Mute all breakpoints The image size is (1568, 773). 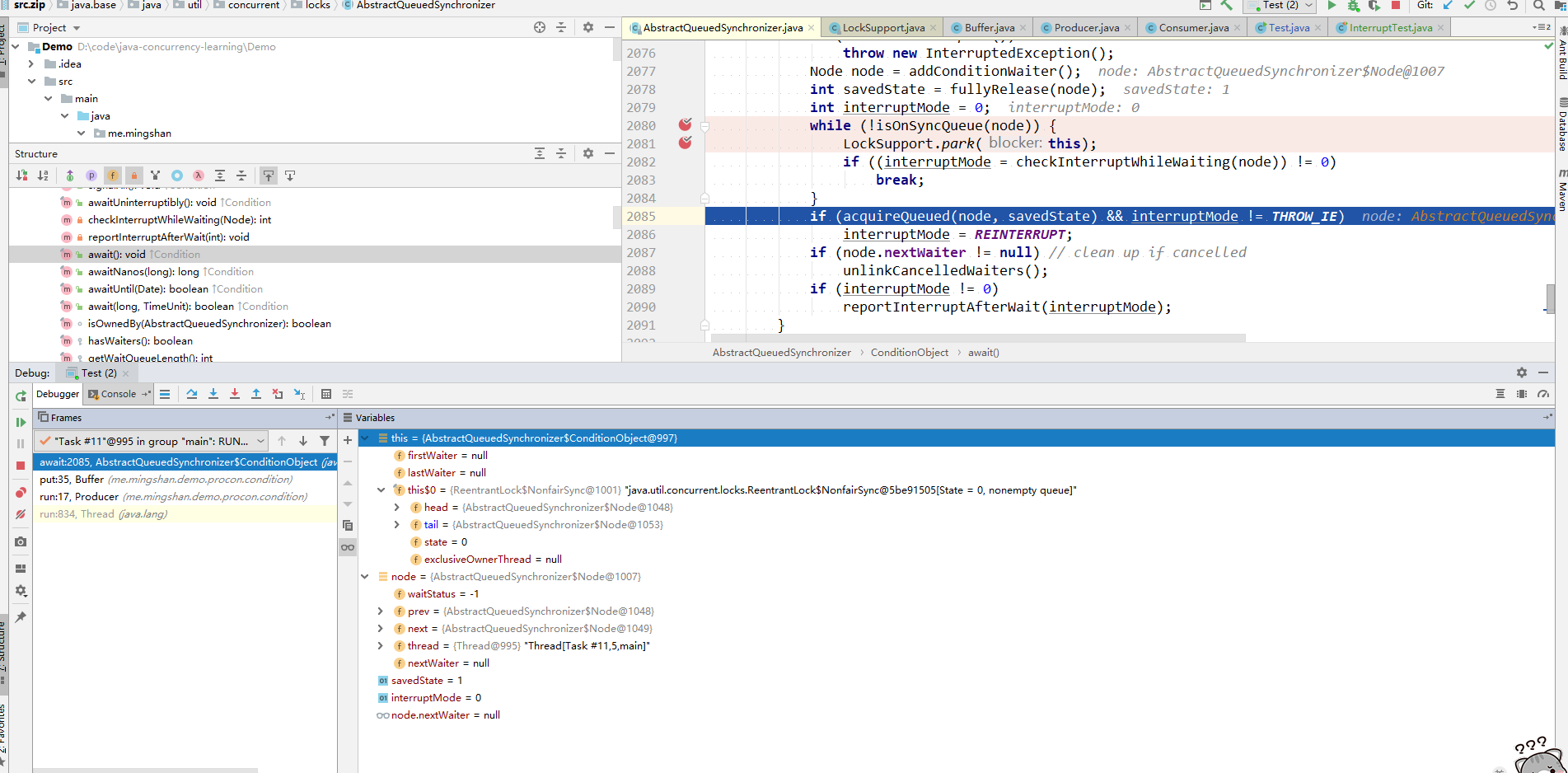pyautogui.click(x=21, y=514)
